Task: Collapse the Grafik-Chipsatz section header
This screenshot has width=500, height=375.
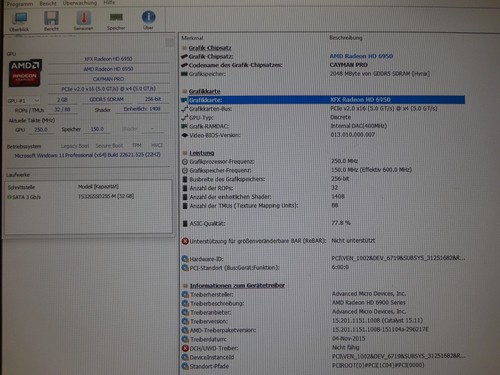Action: 210,48
